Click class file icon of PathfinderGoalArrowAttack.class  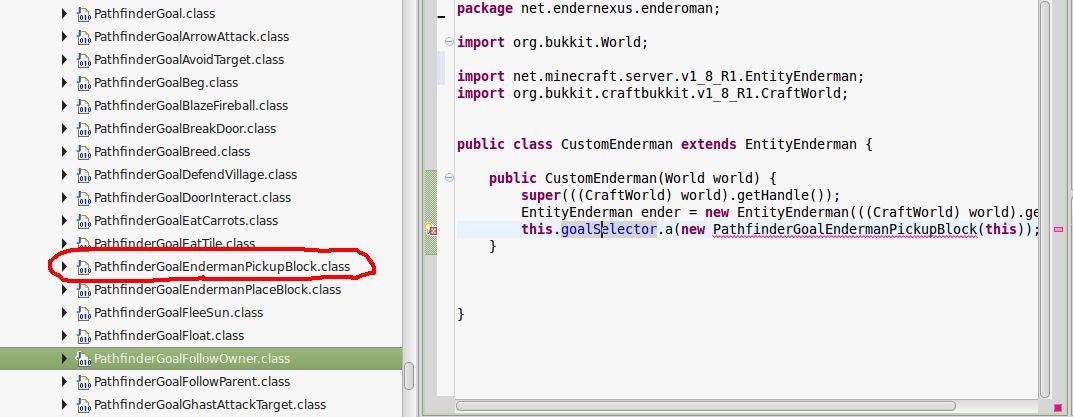pyautogui.click(x=83, y=38)
